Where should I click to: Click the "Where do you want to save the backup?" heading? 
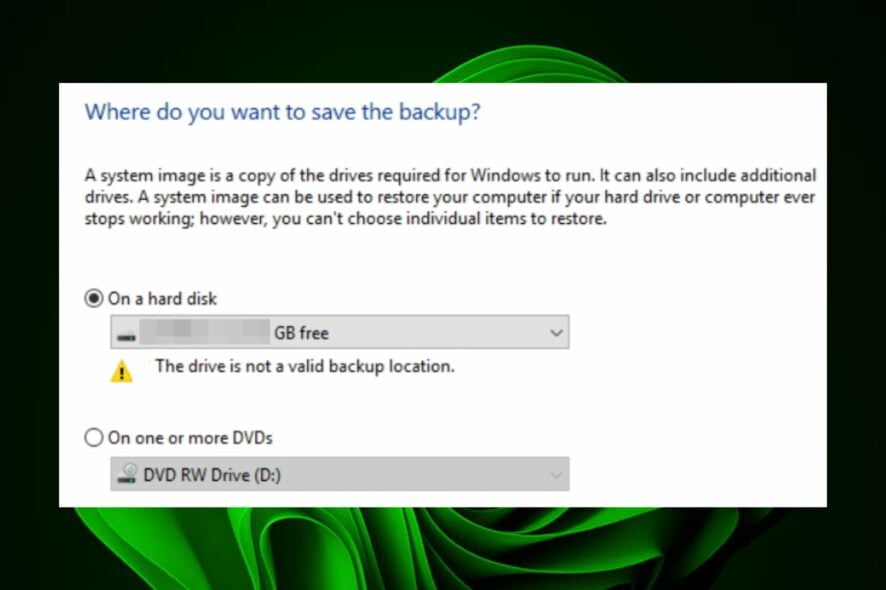coord(283,112)
